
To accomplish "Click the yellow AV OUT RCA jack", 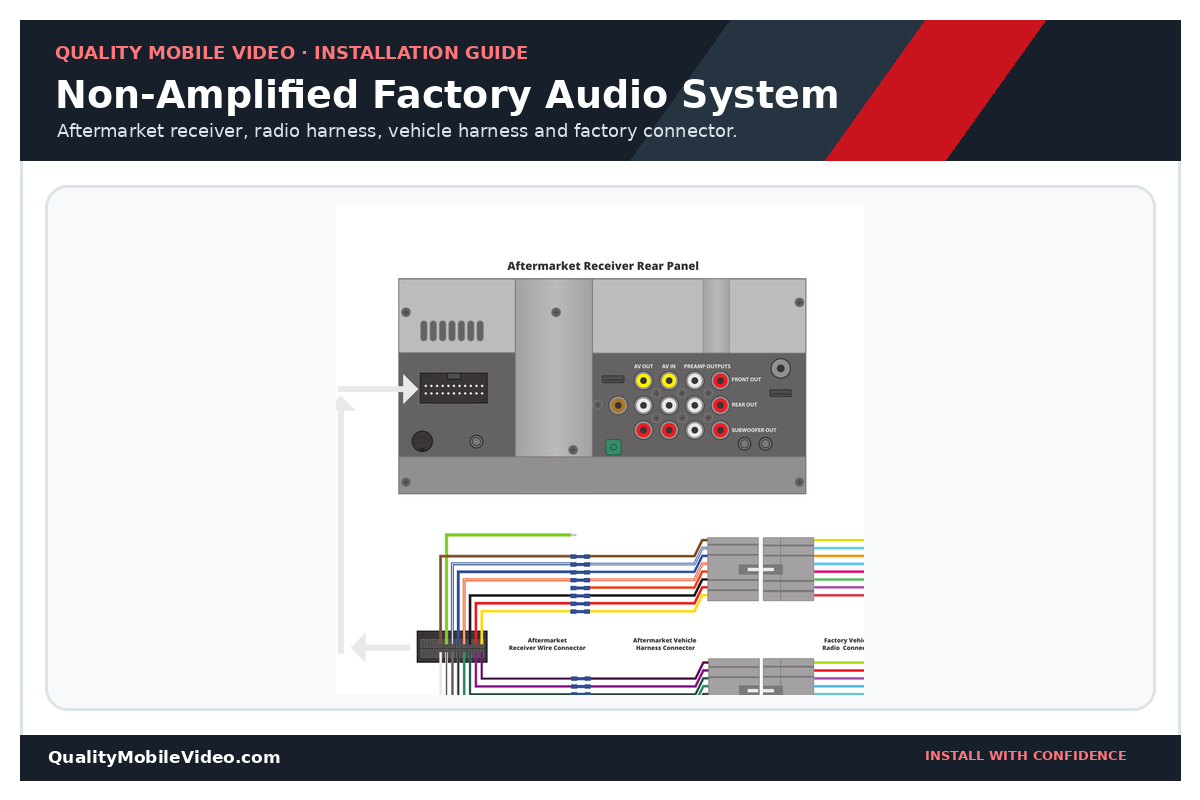I will click(x=643, y=381).
